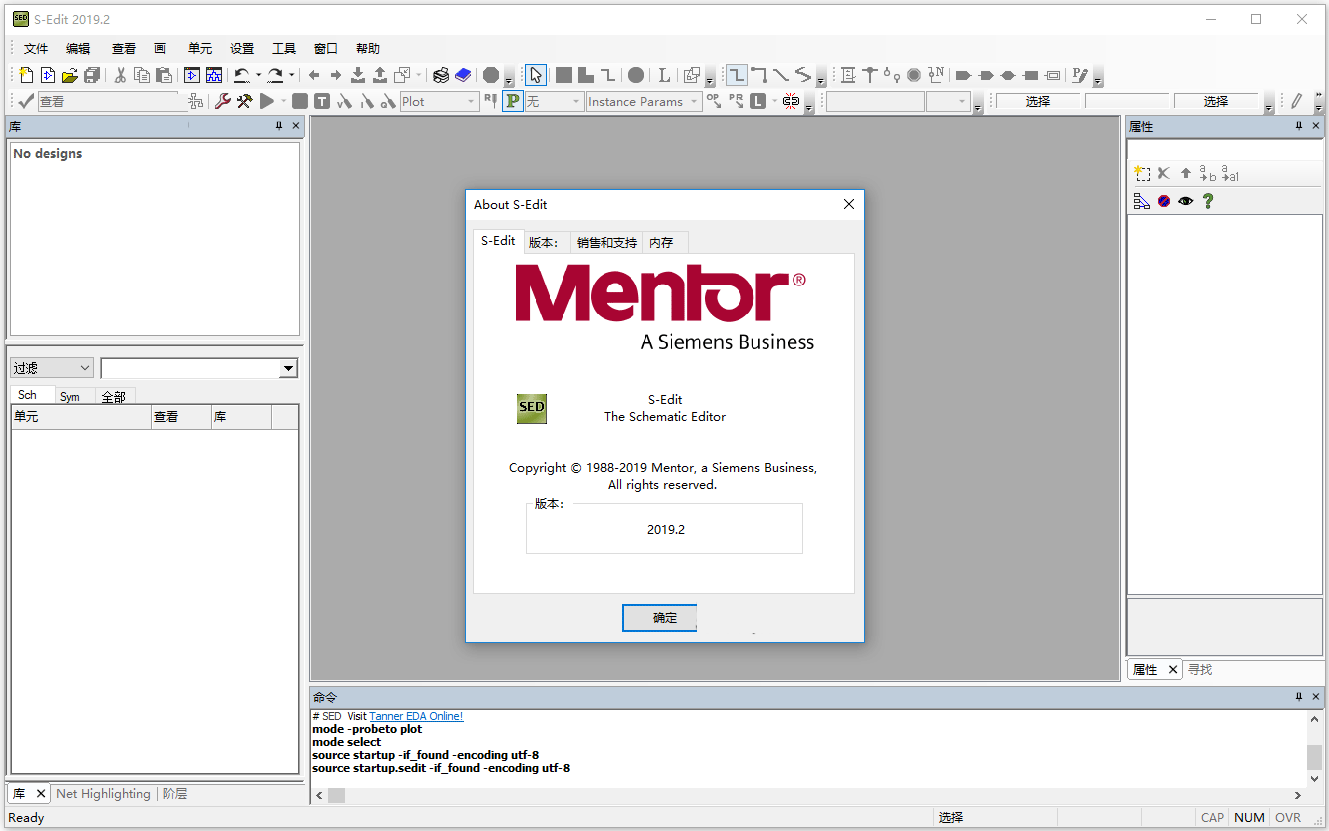The height and width of the screenshot is (831, 1329).
Task: Click the 单元 column header
Action: [80, 417]
